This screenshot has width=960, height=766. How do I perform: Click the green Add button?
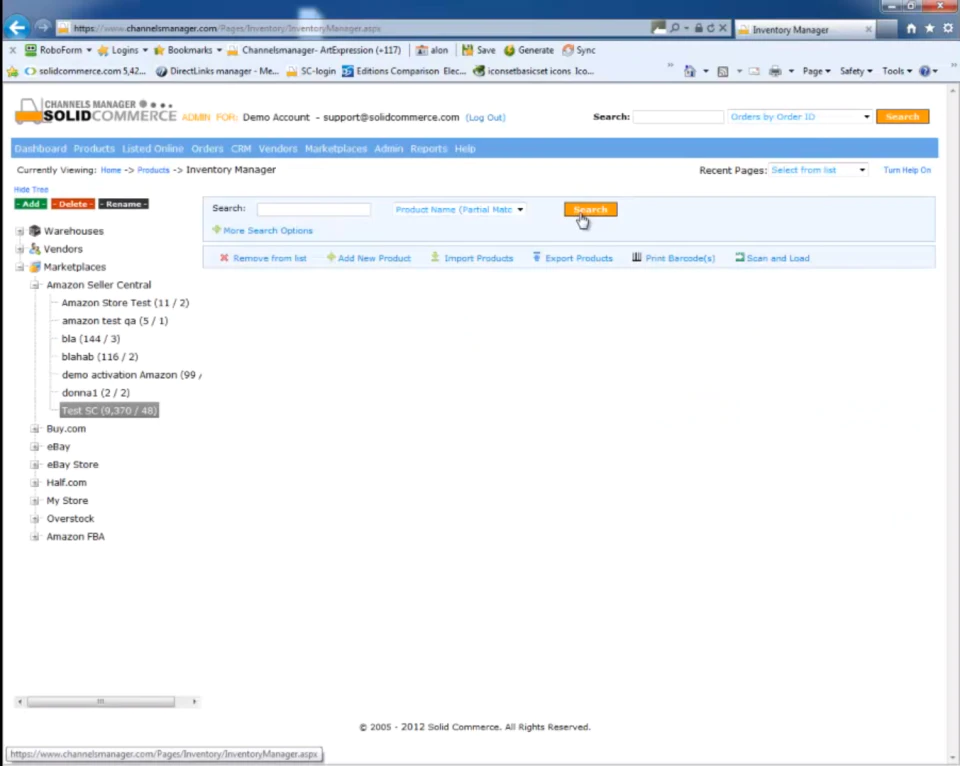click(x=31, y=204)
